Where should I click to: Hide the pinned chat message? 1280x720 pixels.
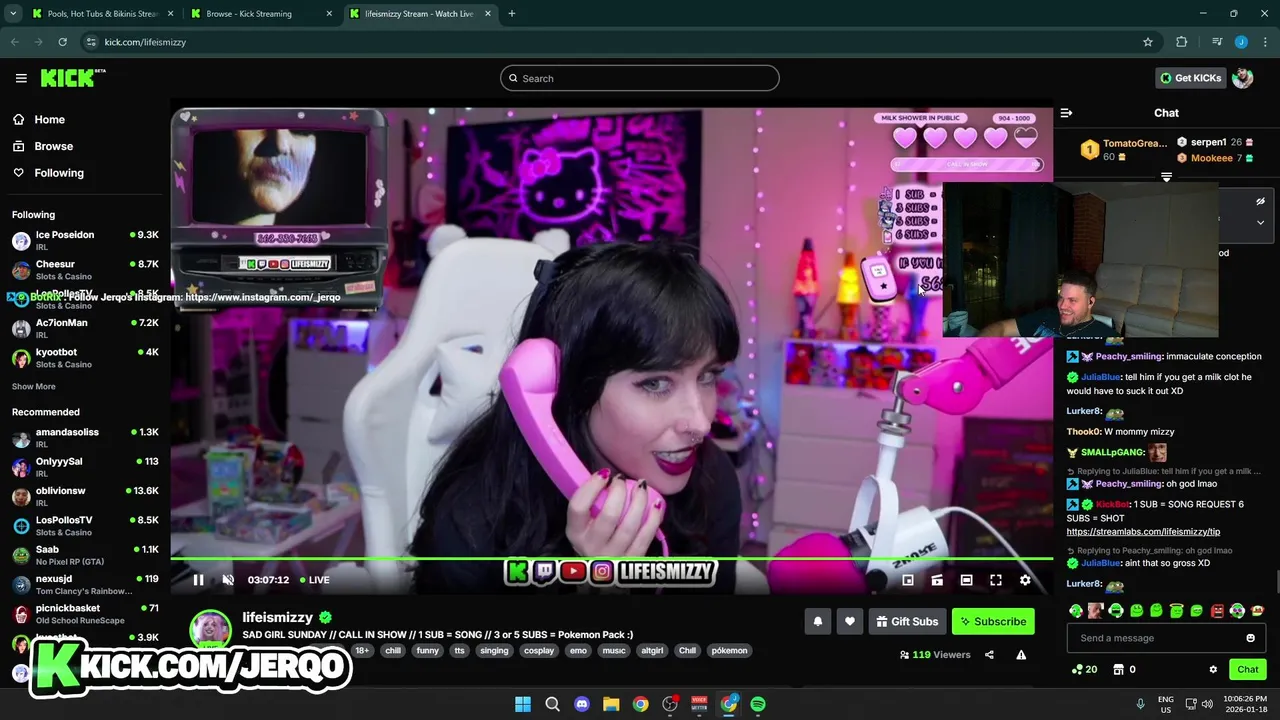[x=1260, y=202]
